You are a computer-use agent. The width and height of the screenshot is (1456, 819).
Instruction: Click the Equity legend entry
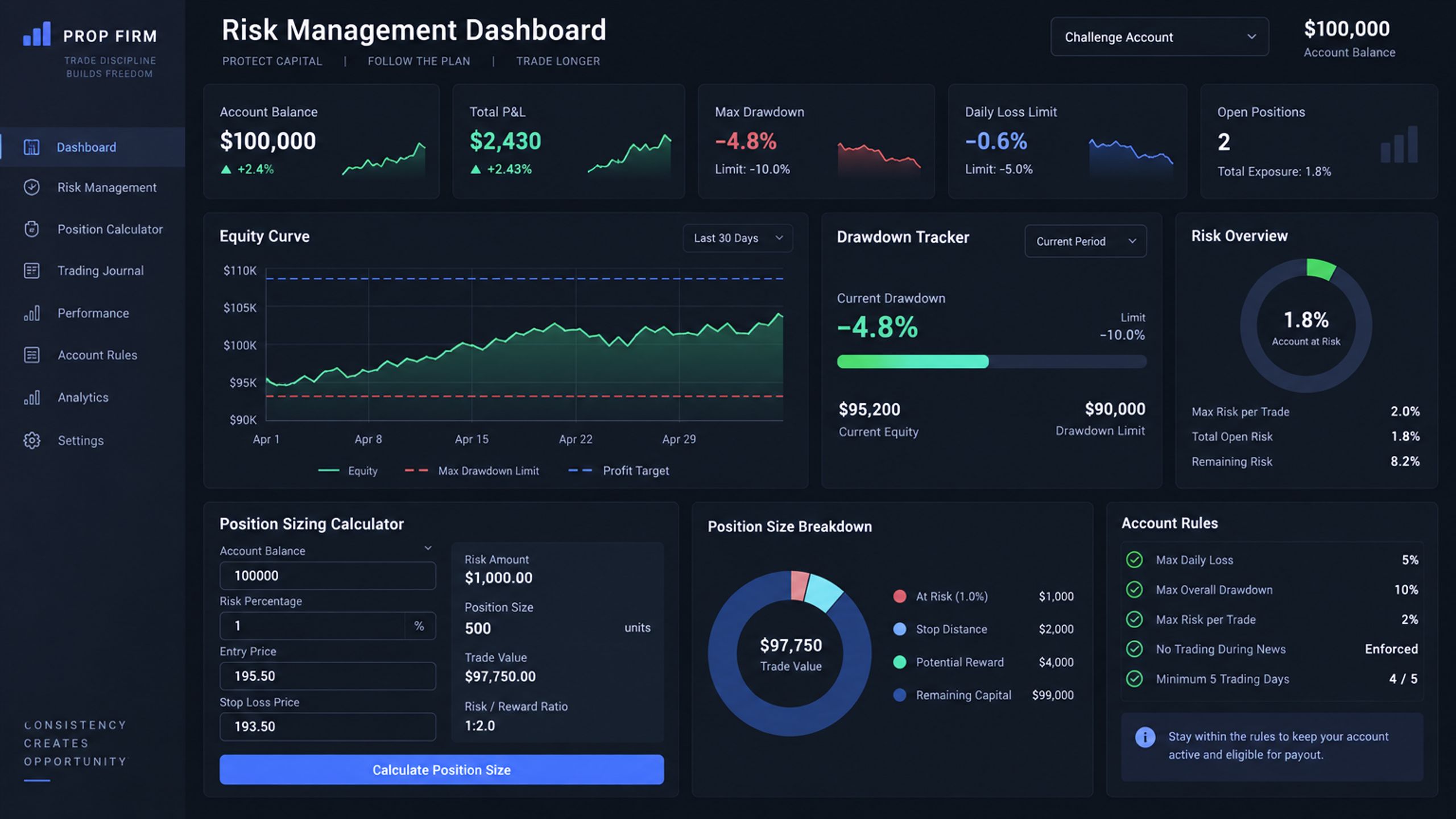(348, 471)
